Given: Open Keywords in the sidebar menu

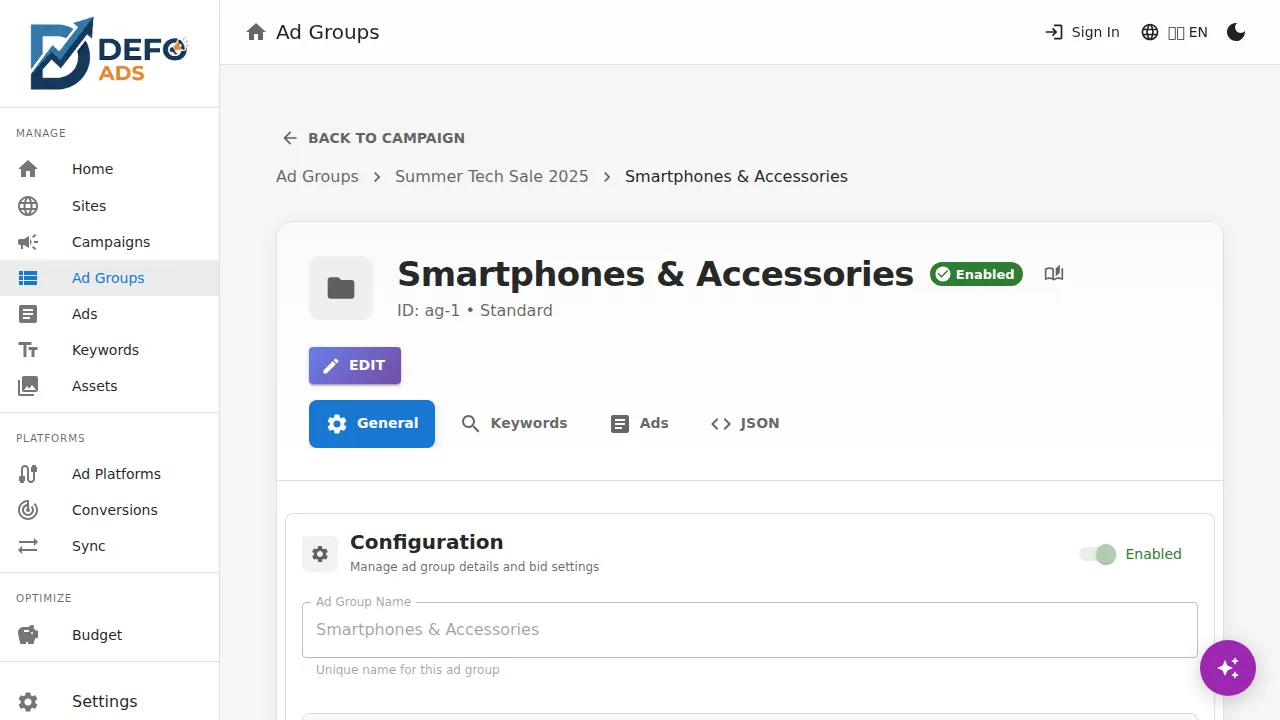Looking at the screenshot, I should click(x=109, y=350).
